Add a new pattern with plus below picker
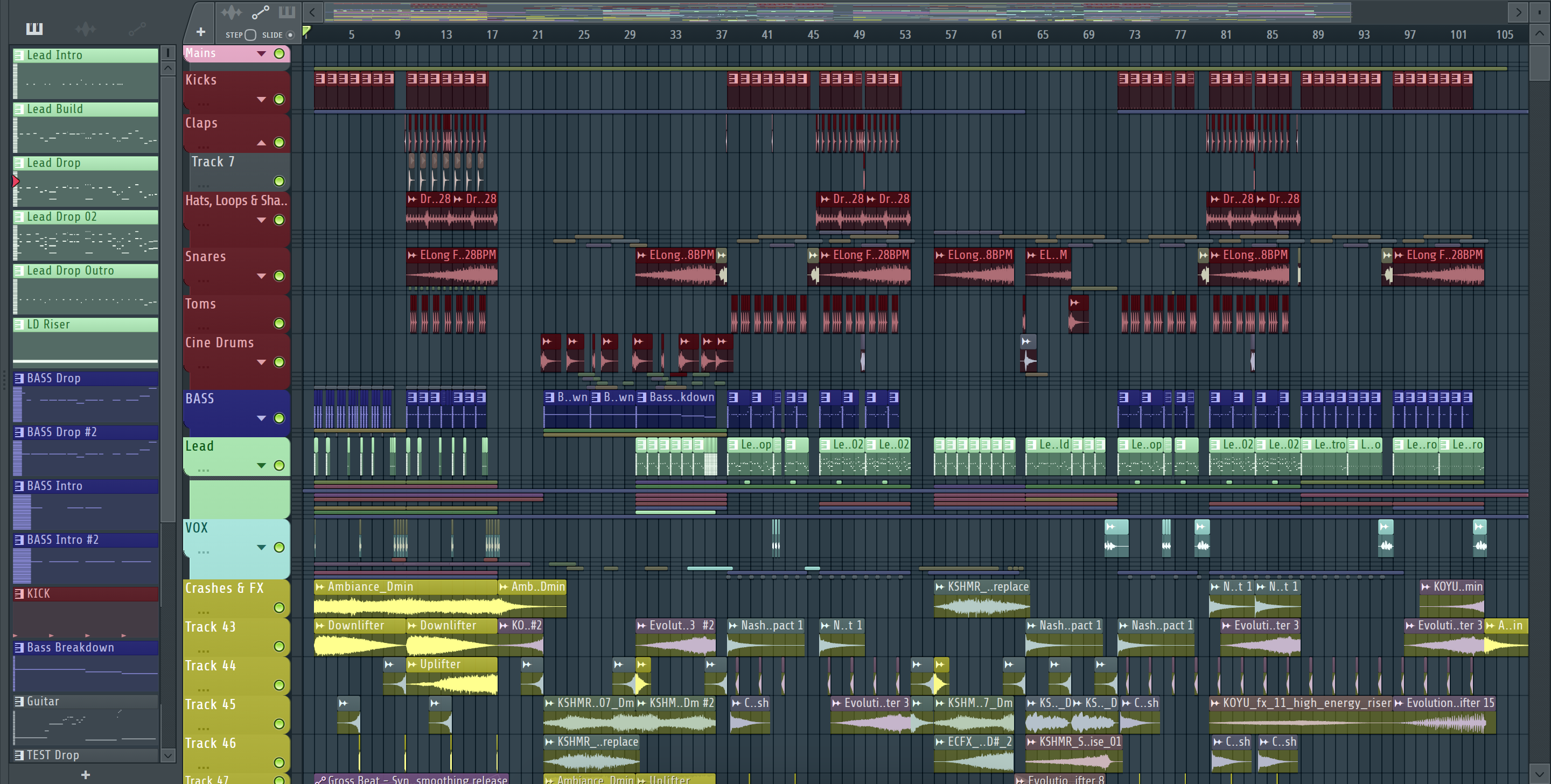The width and height of the screenshot is (1551, 784). [86, 774]
